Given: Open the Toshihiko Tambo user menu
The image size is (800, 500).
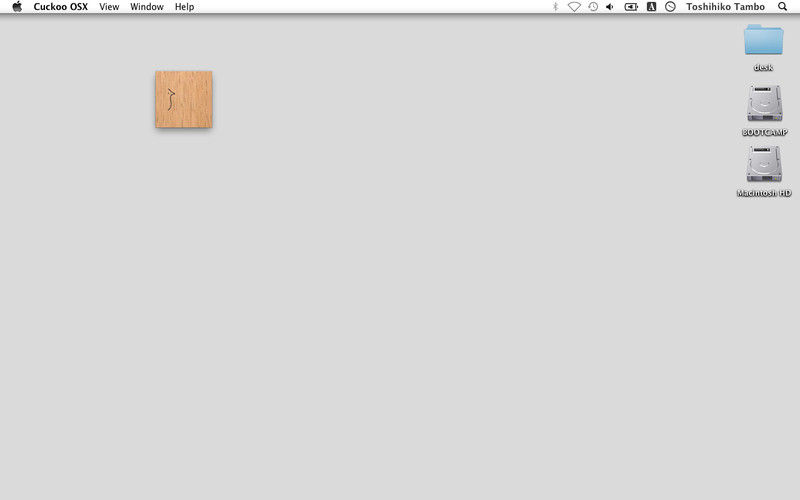Looking at the screenshot, I should [x=726, y=7].
